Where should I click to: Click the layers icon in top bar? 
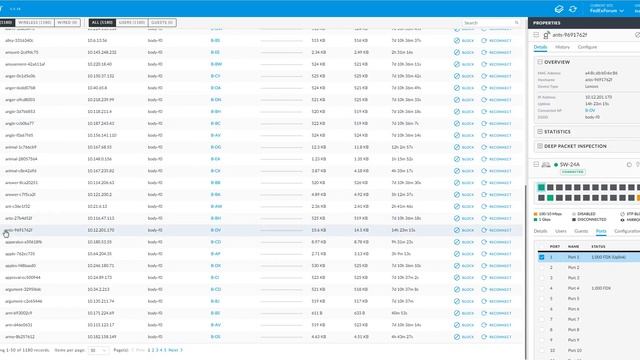pyautogui.click(x=559, y=9)
